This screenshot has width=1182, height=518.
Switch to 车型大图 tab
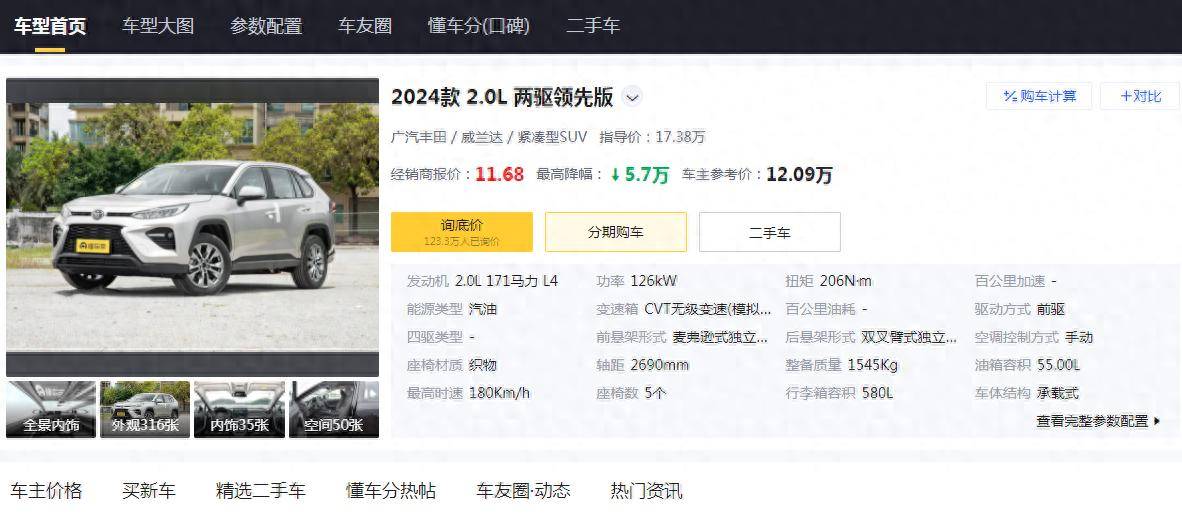tap(158, 26)
